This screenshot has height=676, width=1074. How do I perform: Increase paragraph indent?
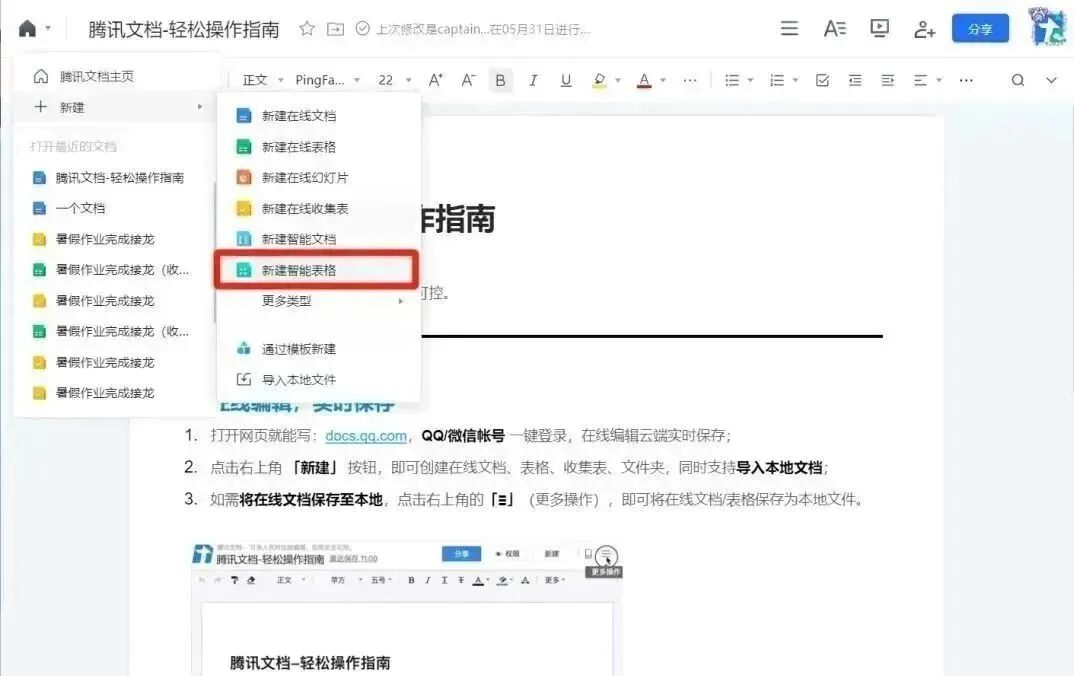[x=888, y=80]
